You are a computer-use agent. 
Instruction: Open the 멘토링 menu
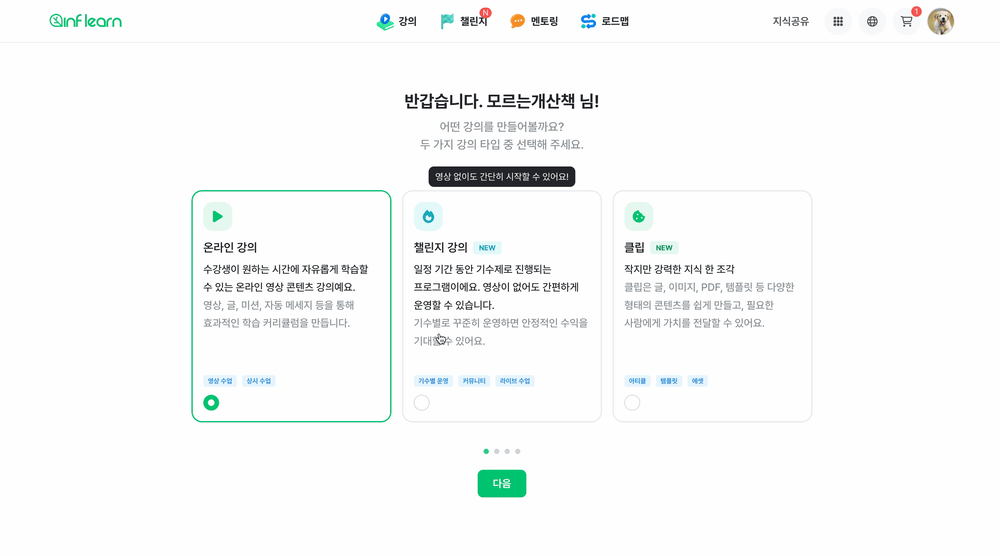pyautogui.click(x=534, y=22)
